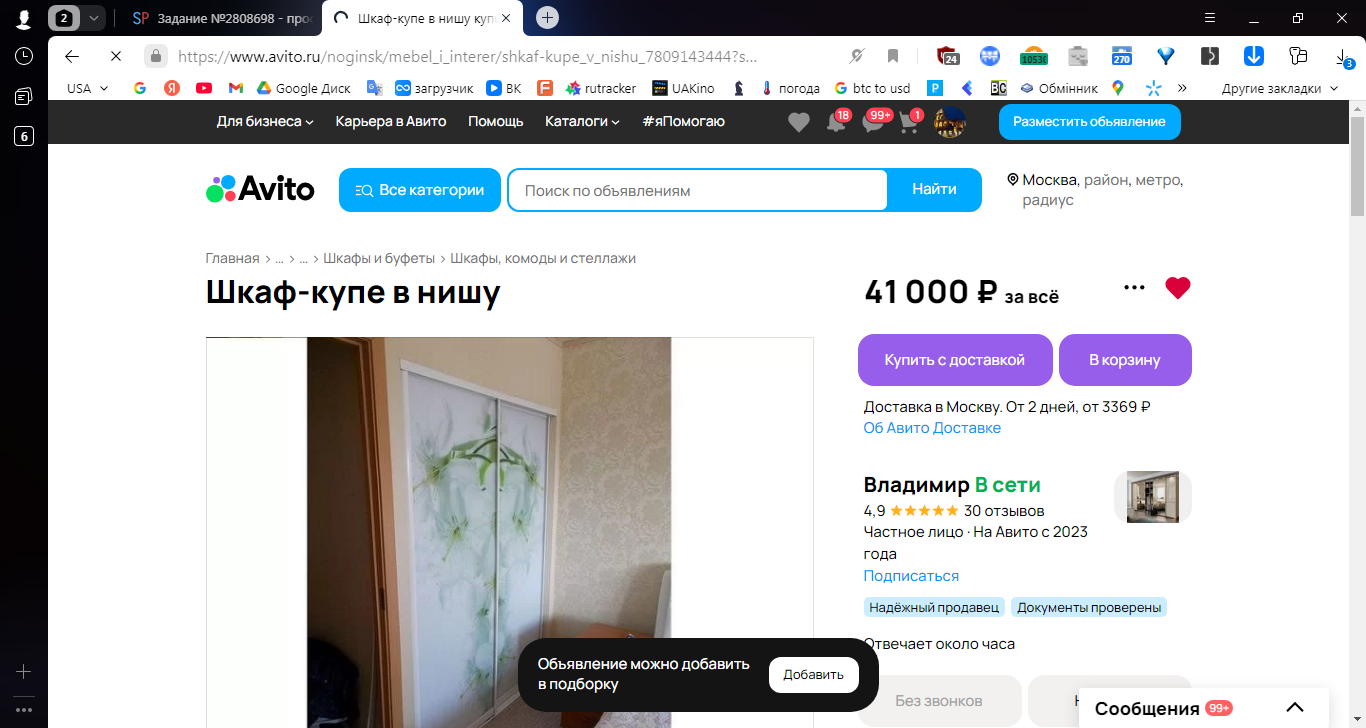Open favorites heart icon in Avito header
The image size is (1366, 728).
798,122
